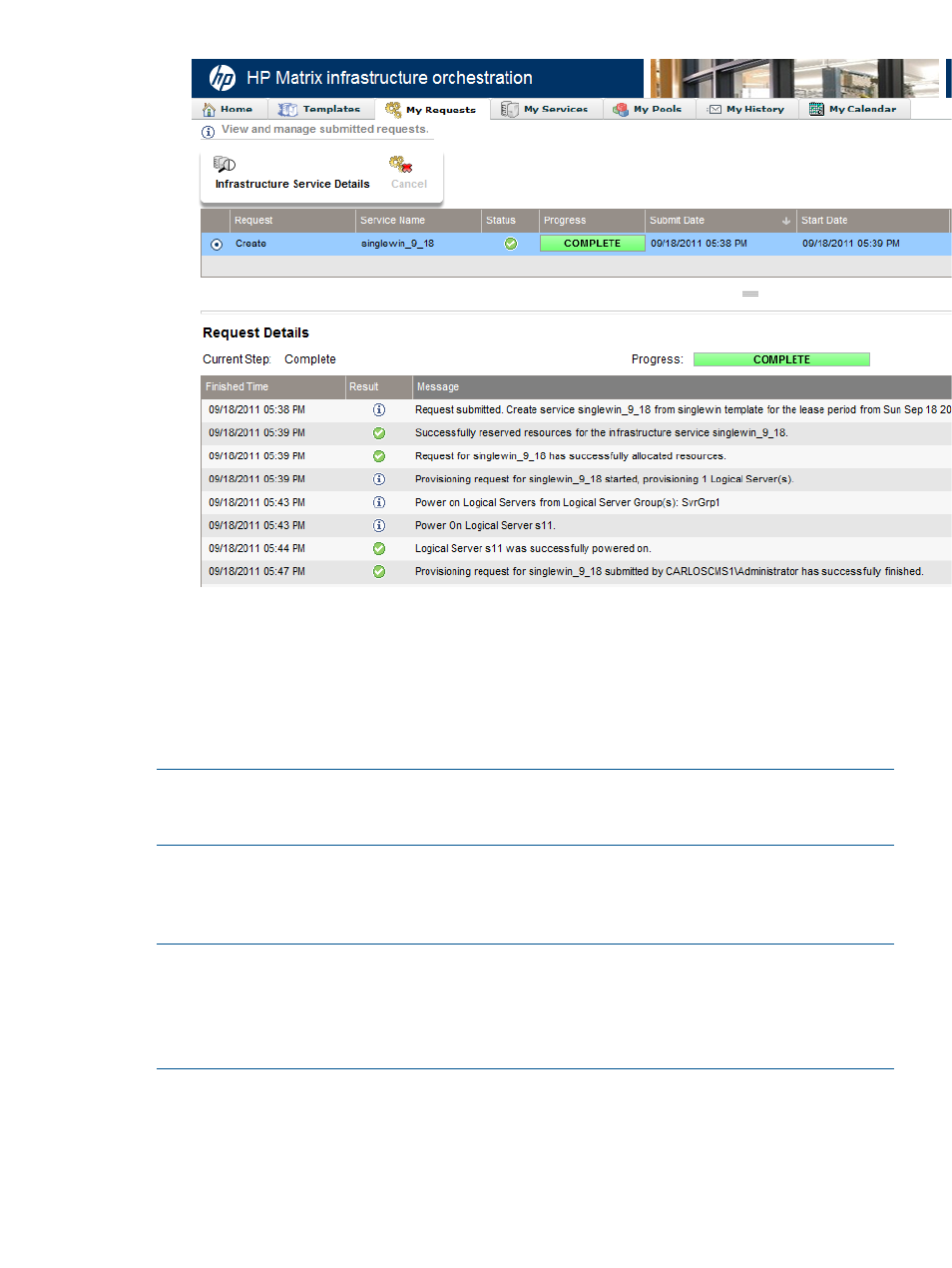This screenshot has width=952, height=1268.
Task: Click the Request Details COMPLETE progress bar
Action: [x=781, y=359]
